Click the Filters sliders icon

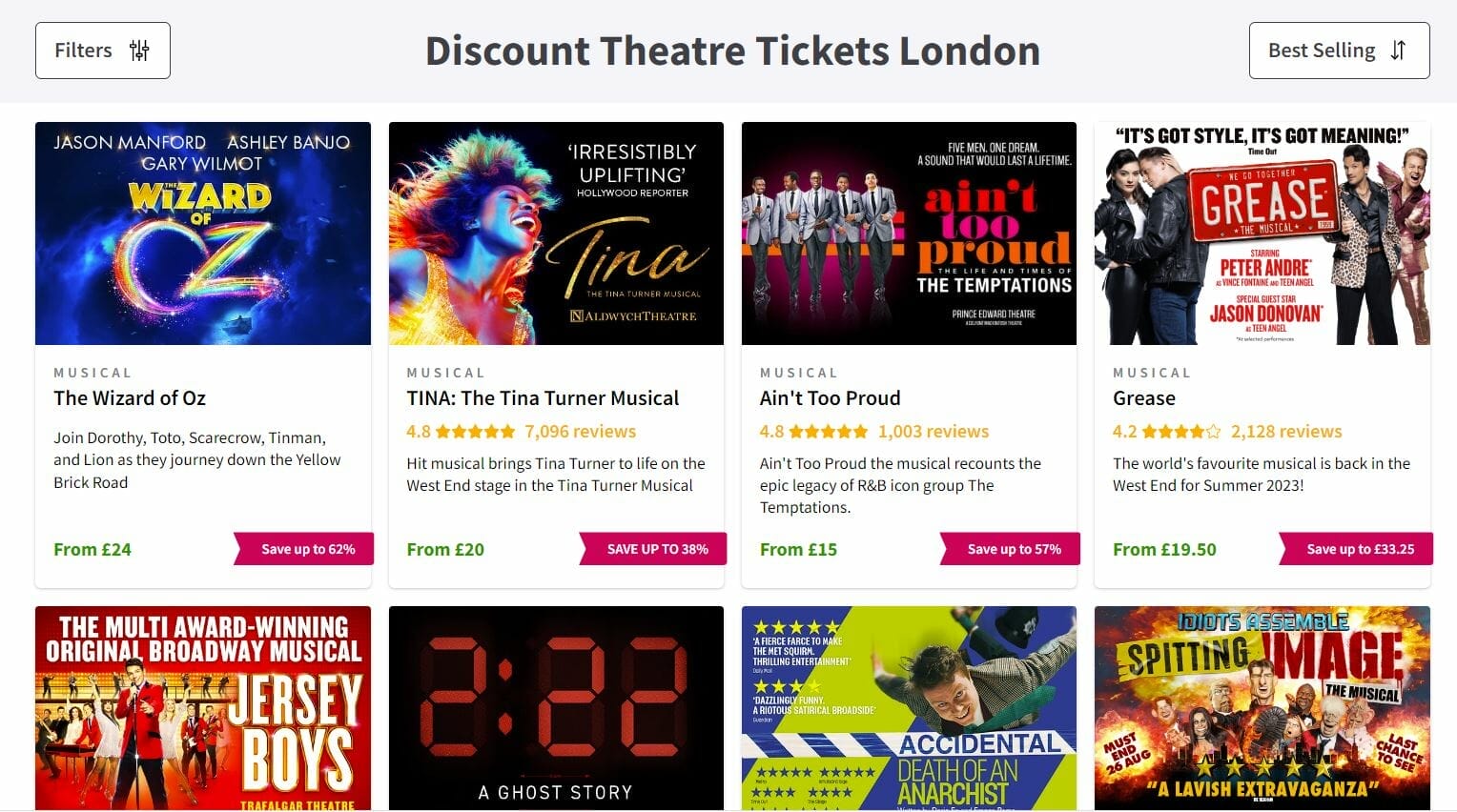(139, 50)
